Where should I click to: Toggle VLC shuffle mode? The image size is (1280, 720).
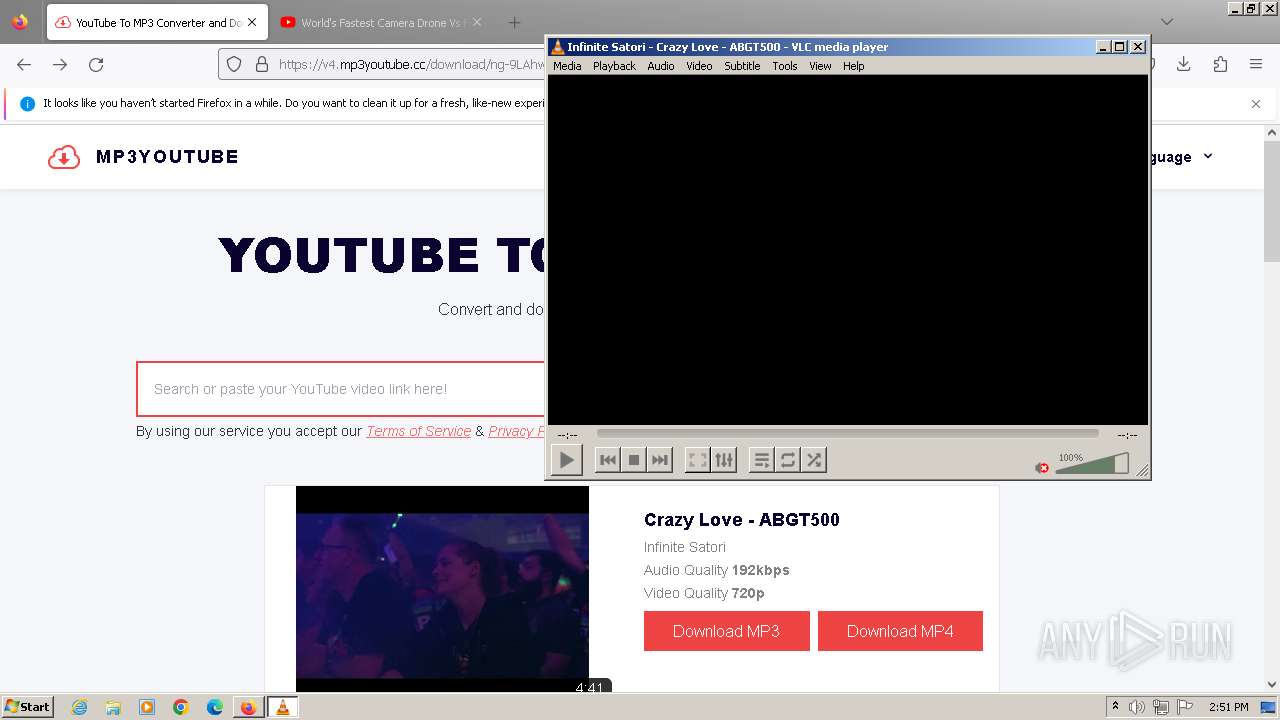point(814,460)
